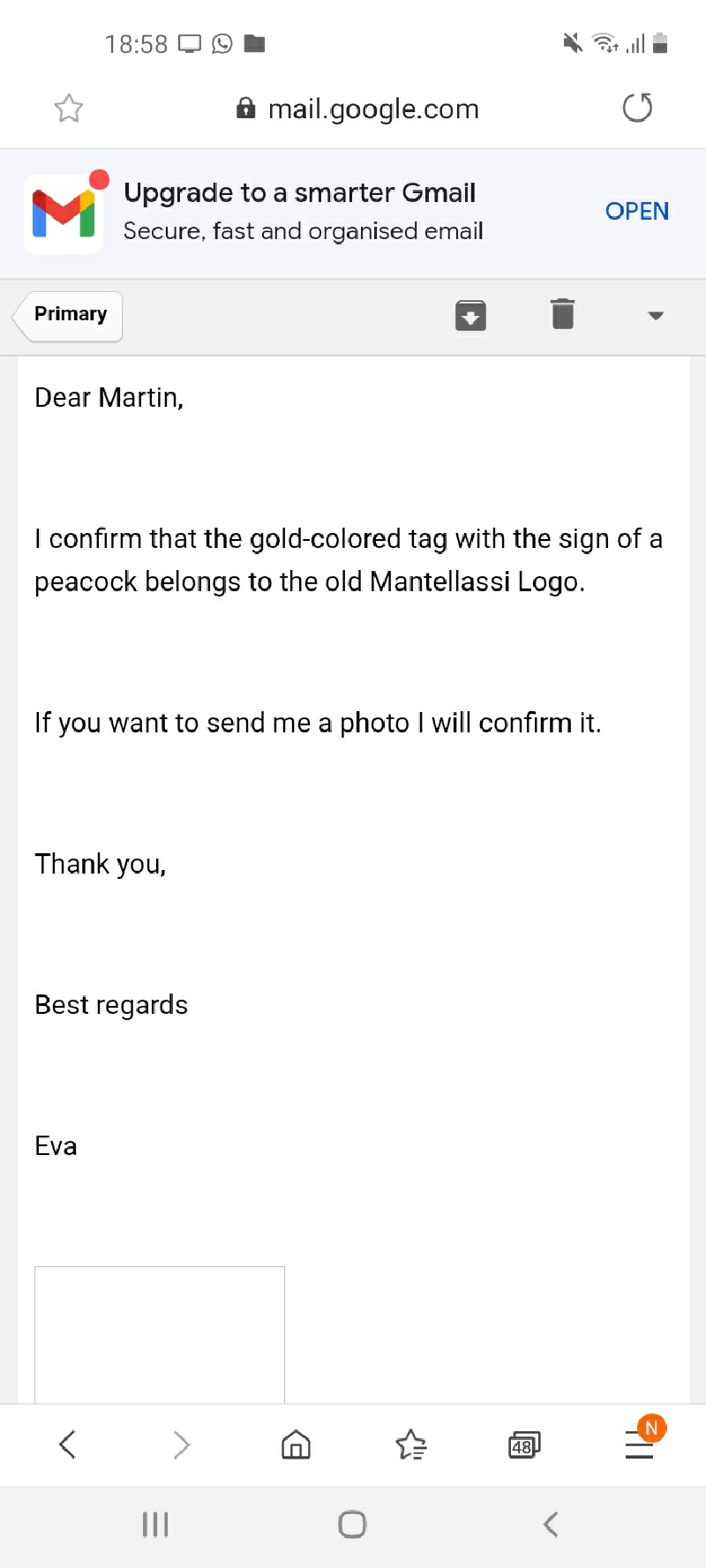Show the 48 open tabs

(x=524, y=1445)
